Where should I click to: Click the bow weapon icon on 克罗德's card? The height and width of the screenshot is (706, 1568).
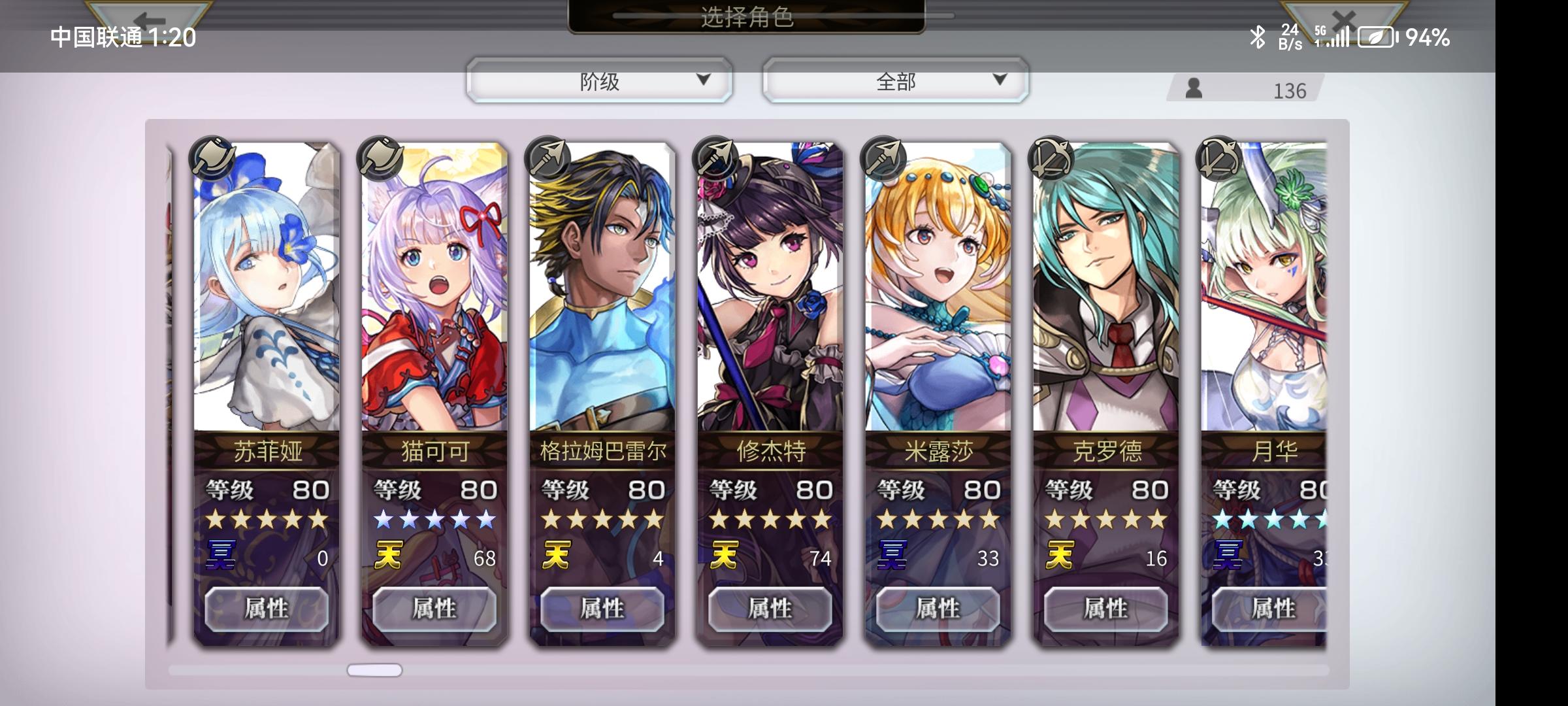point(1051,158)
